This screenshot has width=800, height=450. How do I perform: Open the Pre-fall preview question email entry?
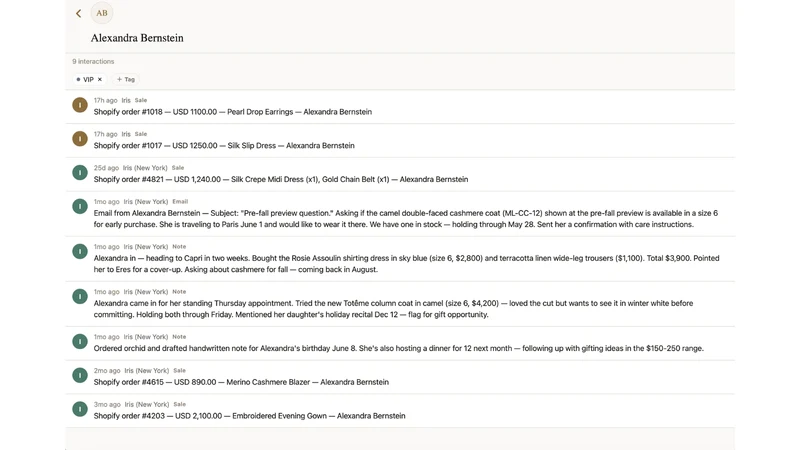click(400, 213)
